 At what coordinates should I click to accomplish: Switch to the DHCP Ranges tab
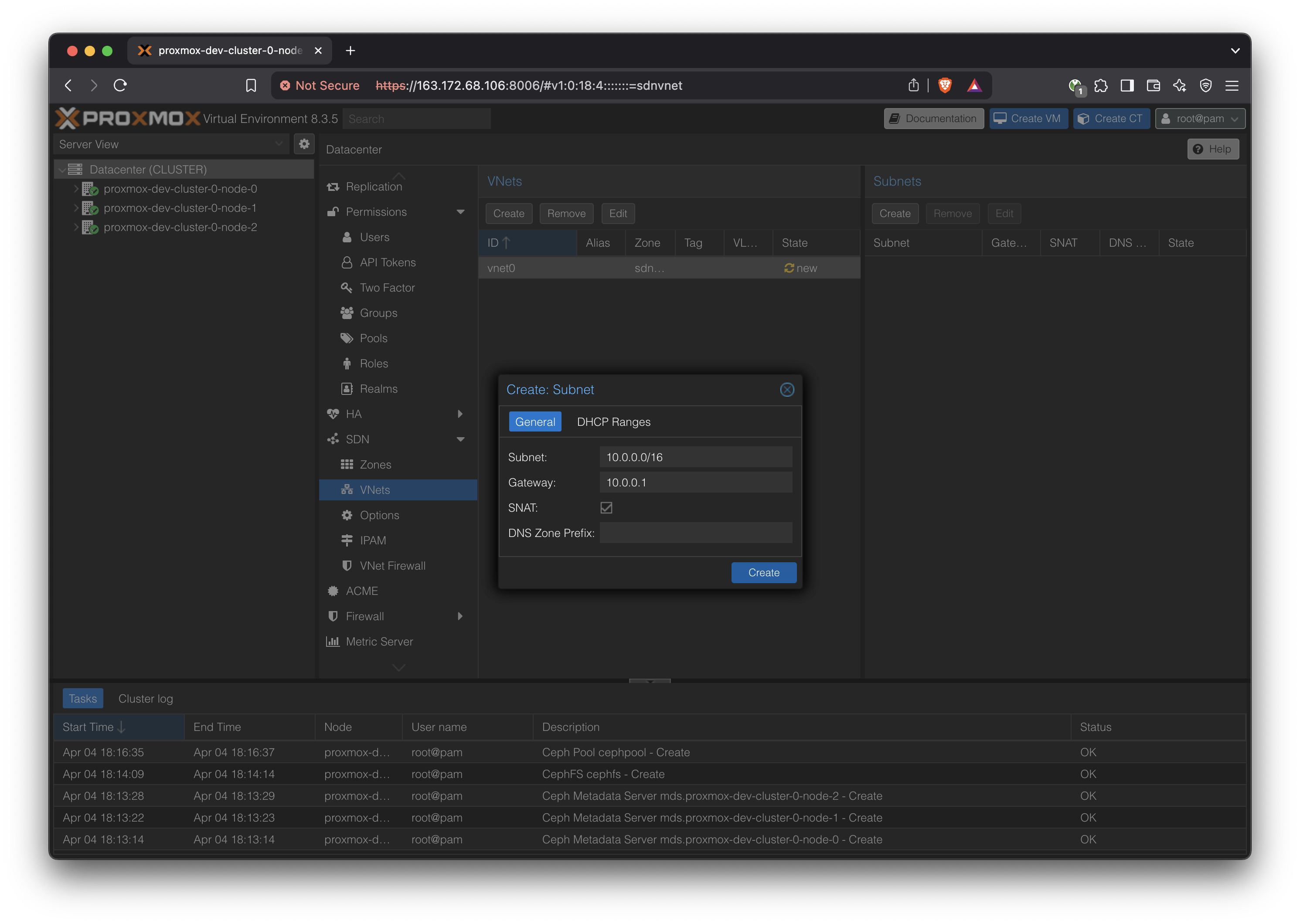[x=613, y=421]
